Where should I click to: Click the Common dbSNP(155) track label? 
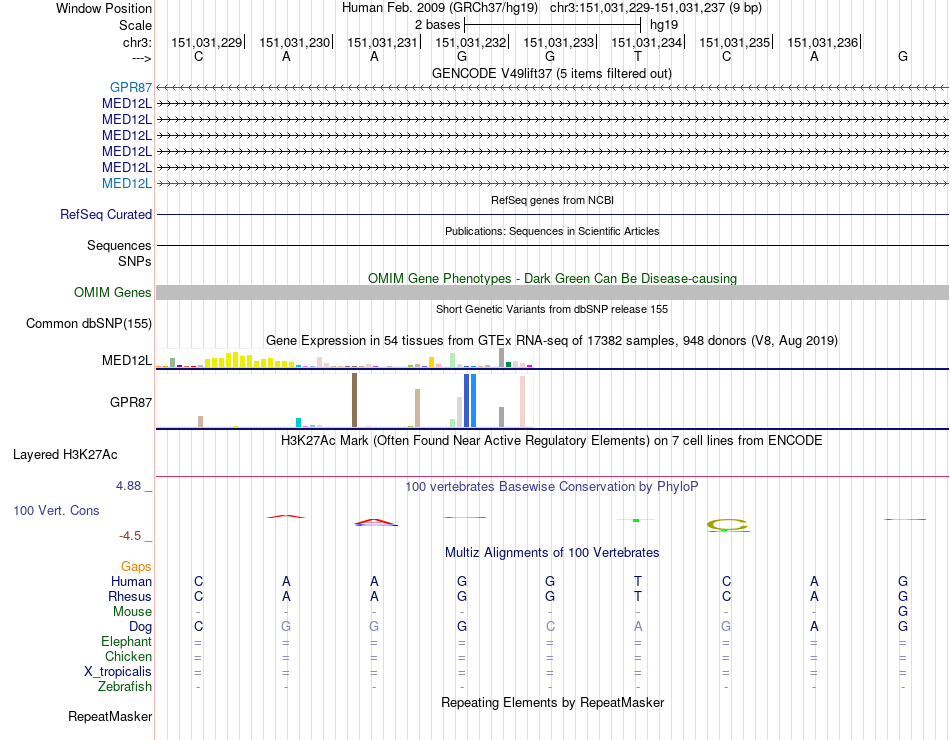(x=89, y=324)
